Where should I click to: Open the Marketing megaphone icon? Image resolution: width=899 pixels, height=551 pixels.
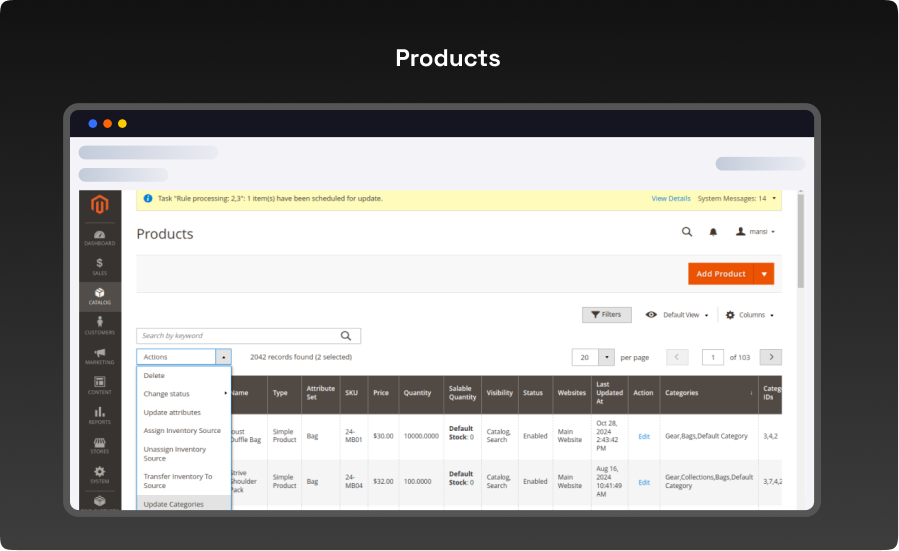(x=99, y=355)
